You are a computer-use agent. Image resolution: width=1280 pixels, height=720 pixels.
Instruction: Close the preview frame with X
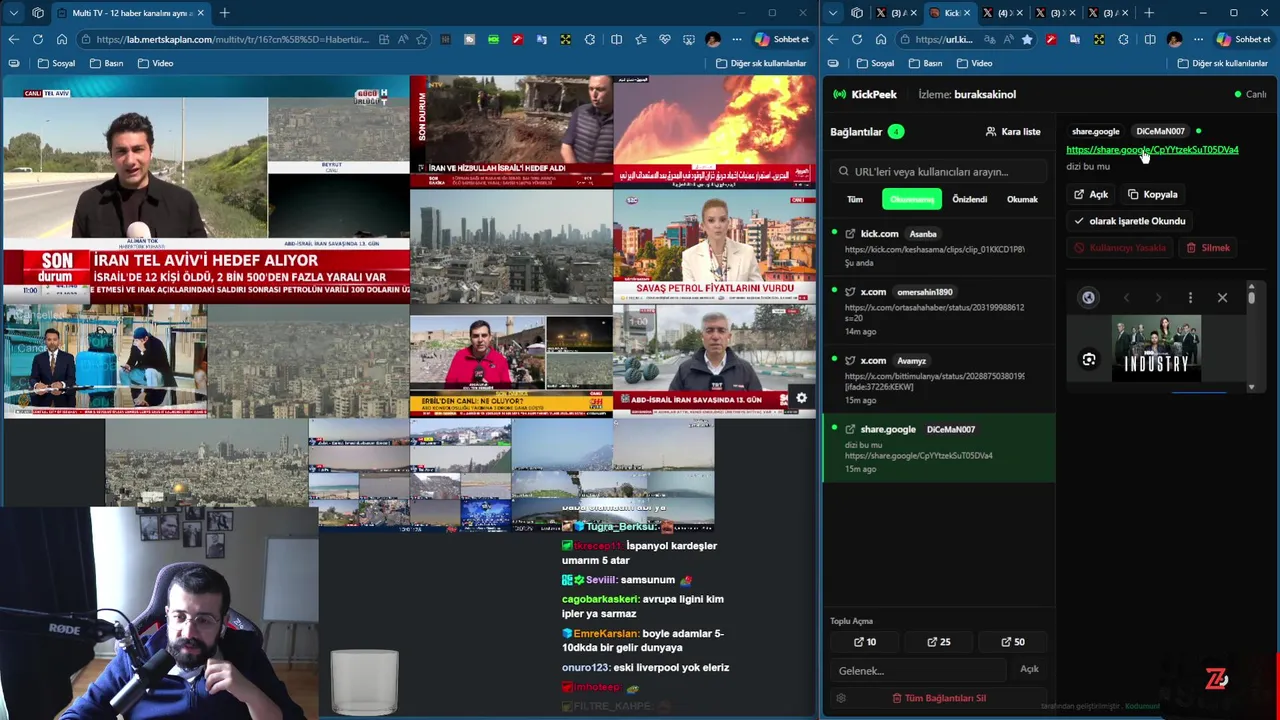click(x=1222, y=297)
